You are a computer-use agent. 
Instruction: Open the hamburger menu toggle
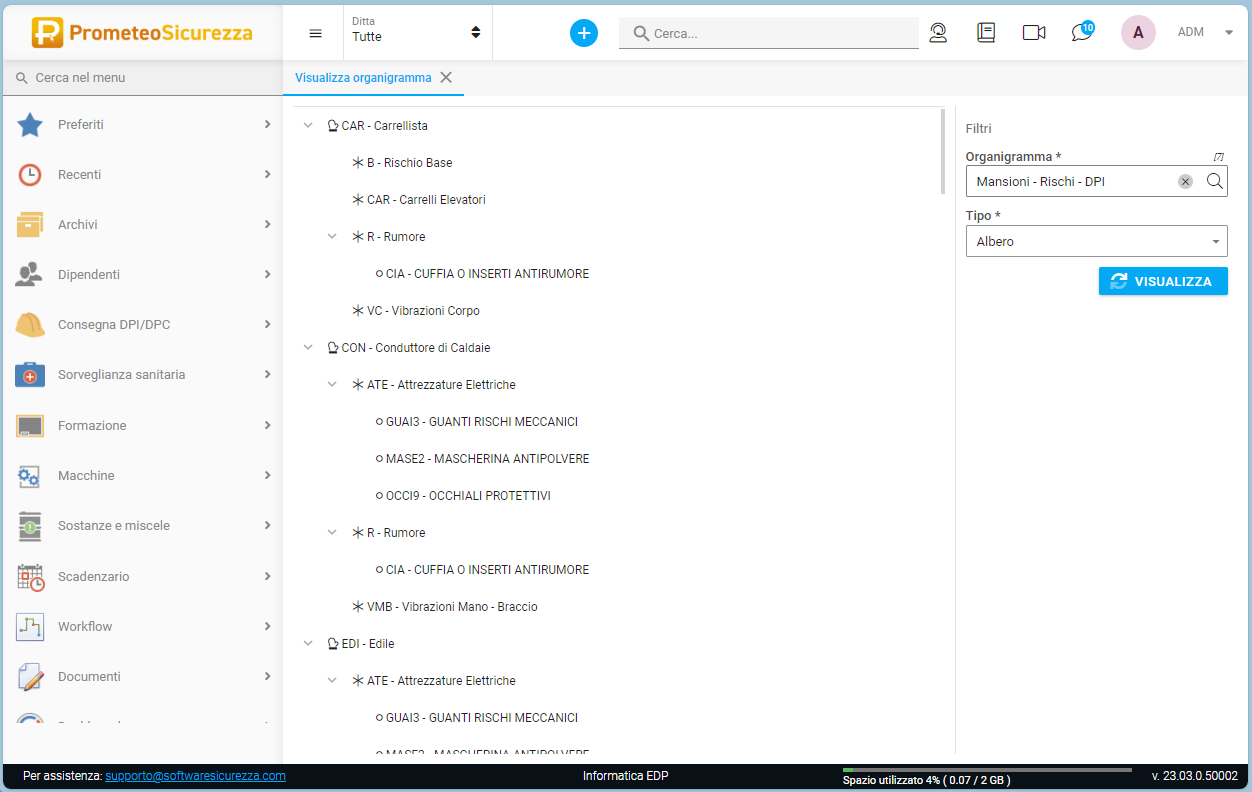(x=315, y=33)
